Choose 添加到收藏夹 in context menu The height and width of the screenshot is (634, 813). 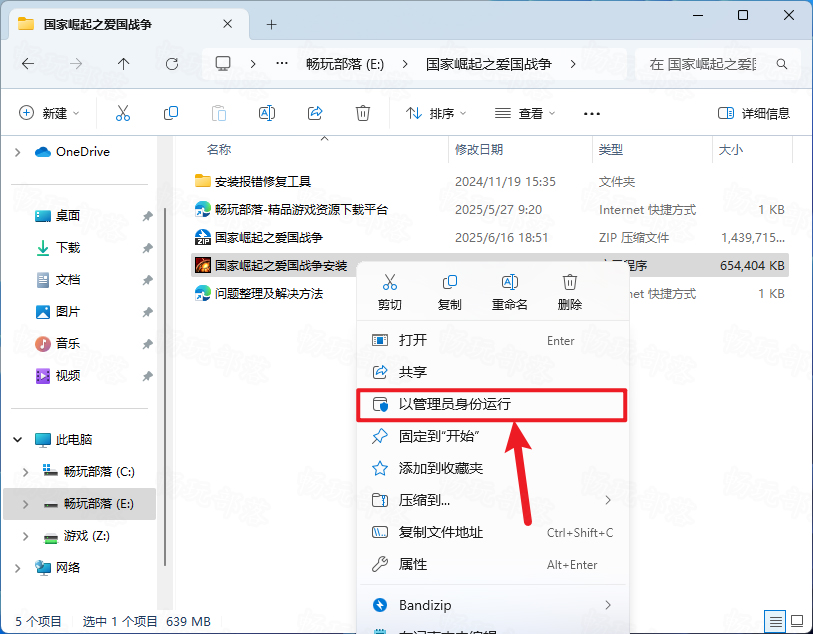click(x=493, y=468)
